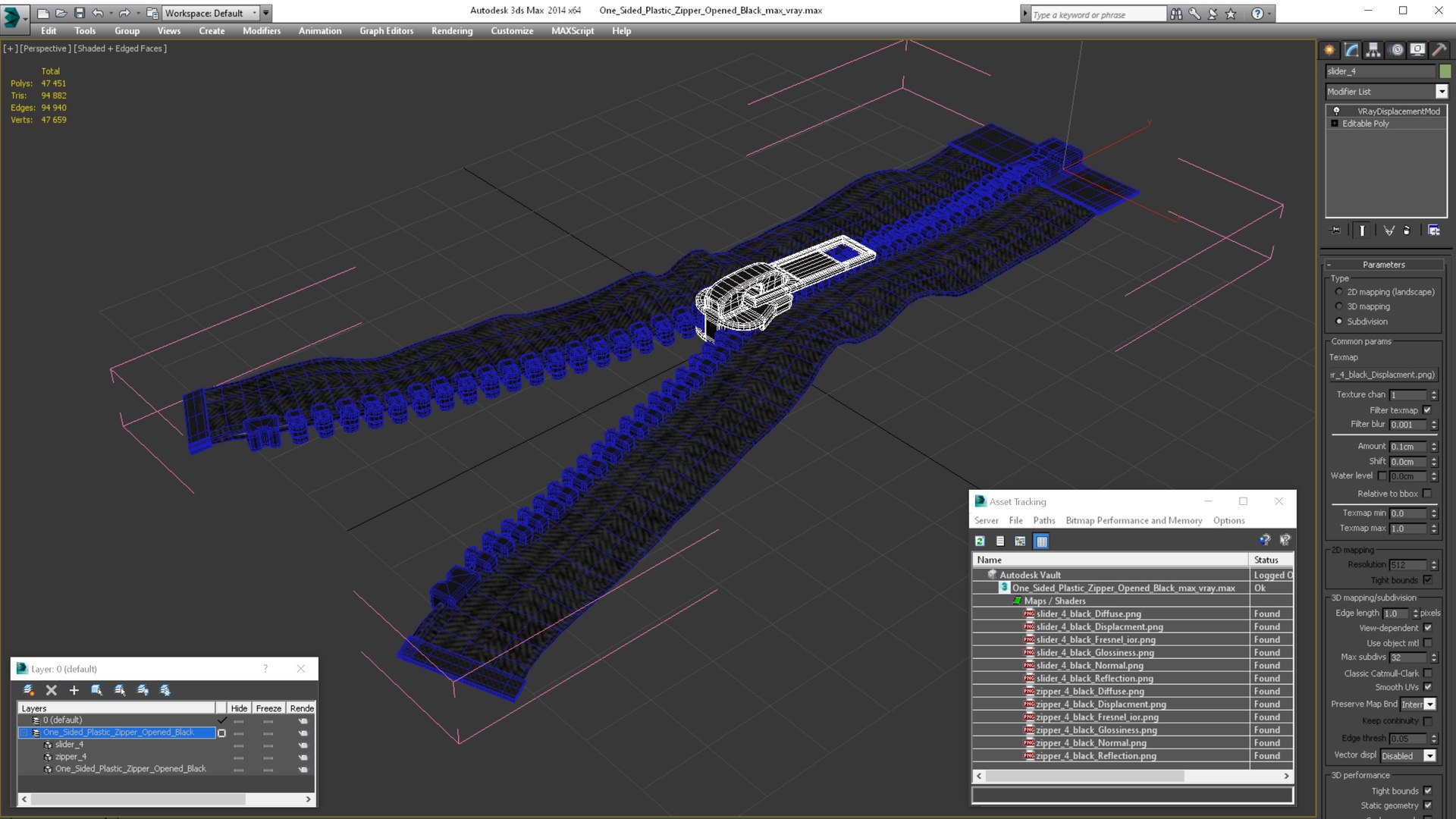Open the Modifier List dropdown
Screen dimensions: 1456x819
[1441, 92]
